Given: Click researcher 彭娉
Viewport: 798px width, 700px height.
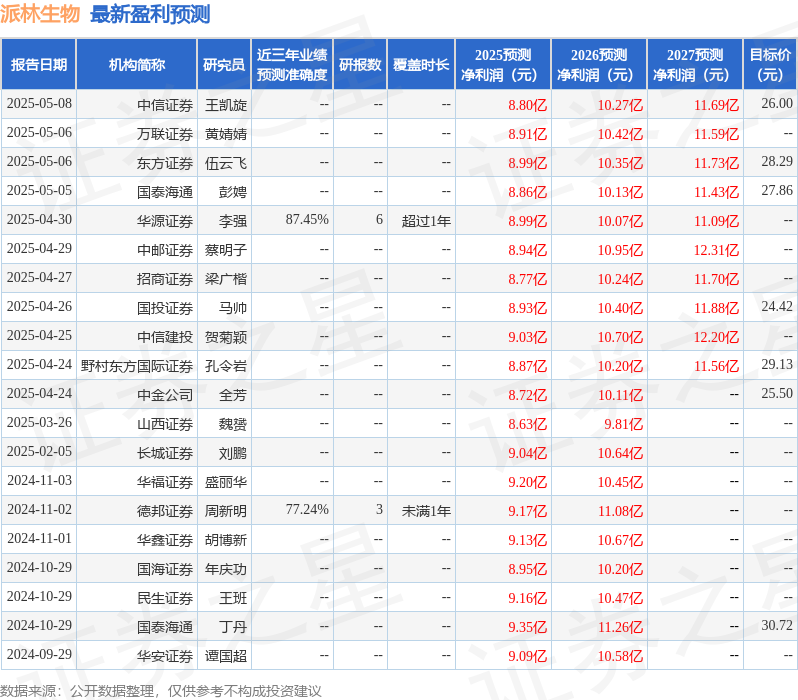Looking at the screenshot, I should click(233, 192).
